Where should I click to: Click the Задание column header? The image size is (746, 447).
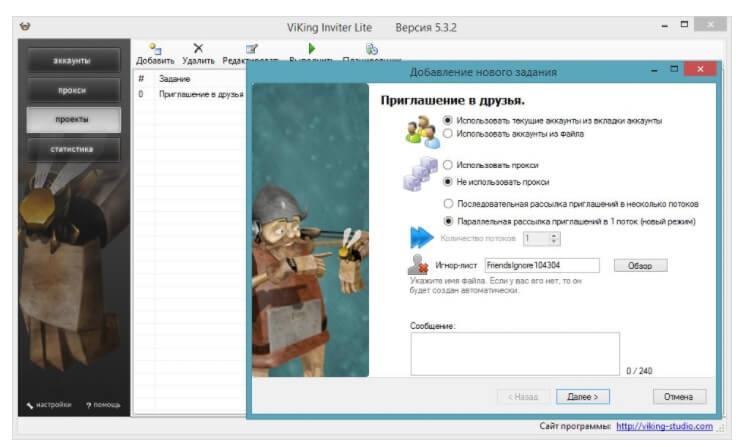[175, 78]
